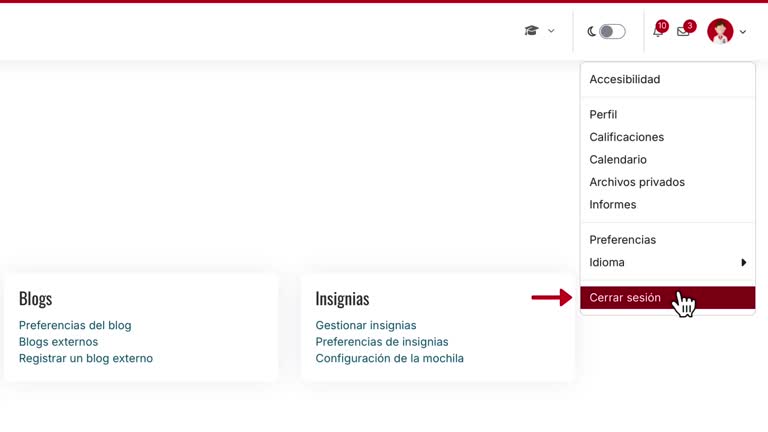This screenshot has width=768, height=432.
Task: Toggle the dark mode switch
Action: (612, 32)
